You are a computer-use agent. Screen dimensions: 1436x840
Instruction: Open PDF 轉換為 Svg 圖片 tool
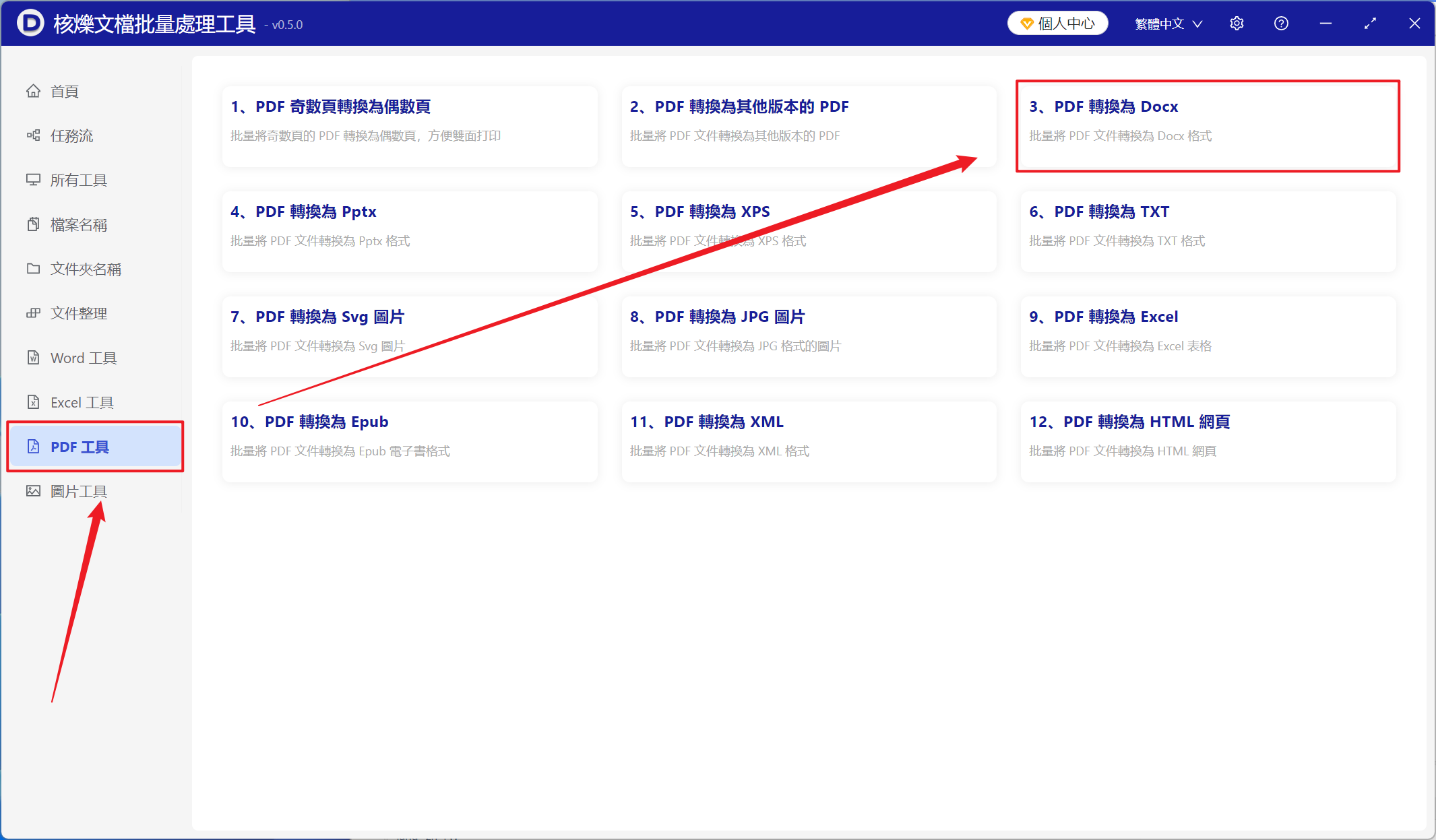410,337
